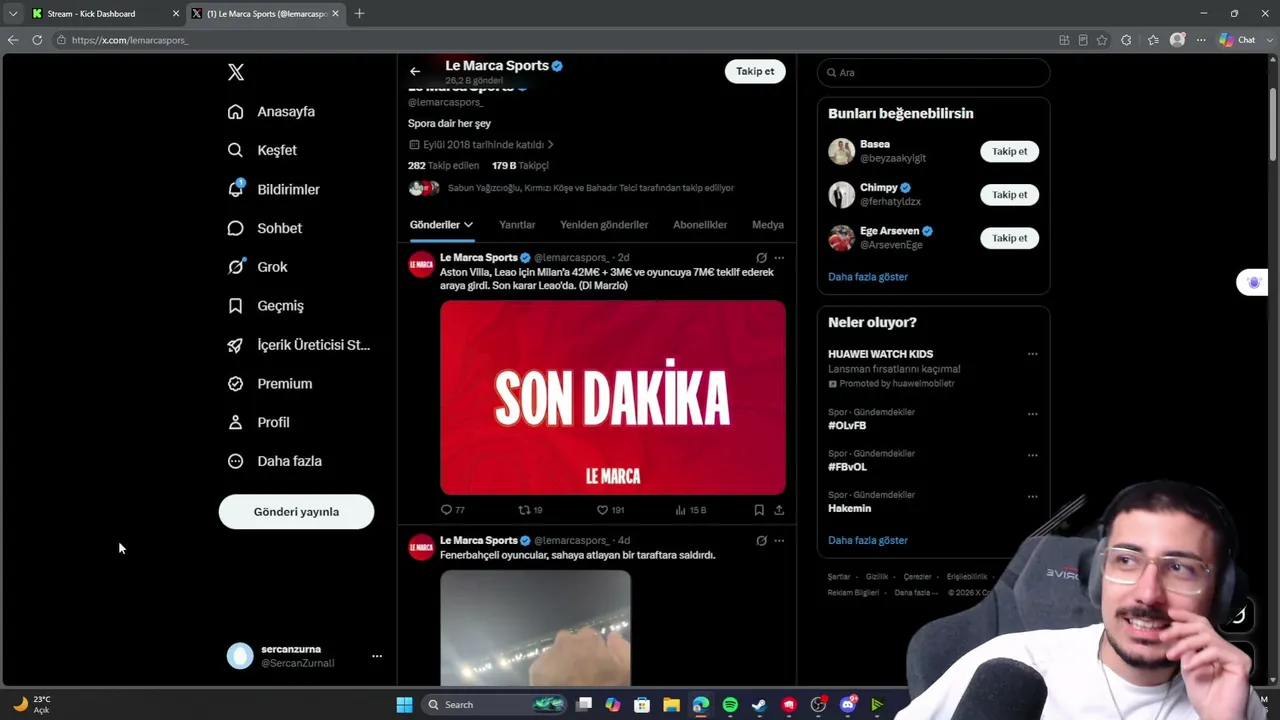
Task: Open the browser favorites list
Action: pyautogui.click(x=1153, y=40)
